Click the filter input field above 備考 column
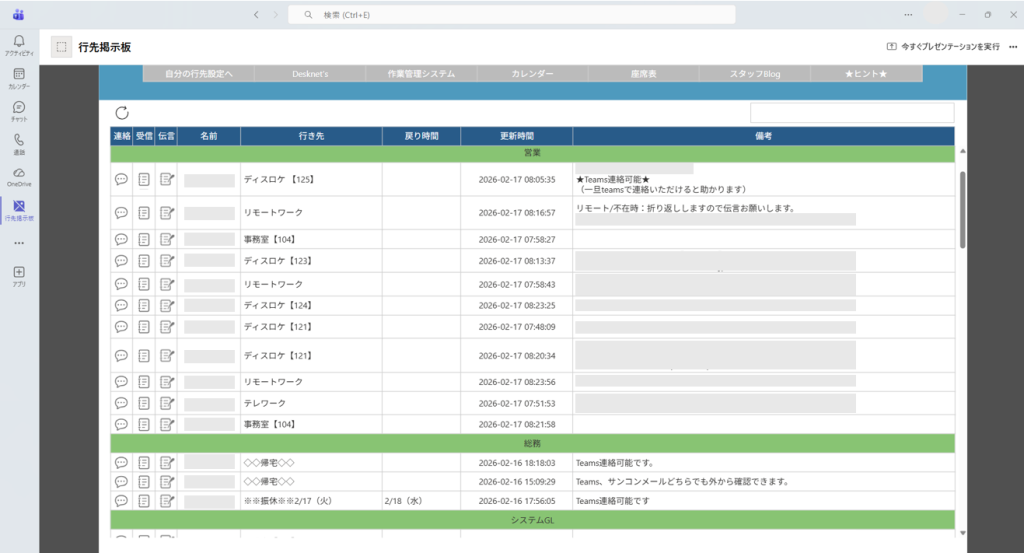Viewport: 1024px width, 553px height. coord(852,113)
